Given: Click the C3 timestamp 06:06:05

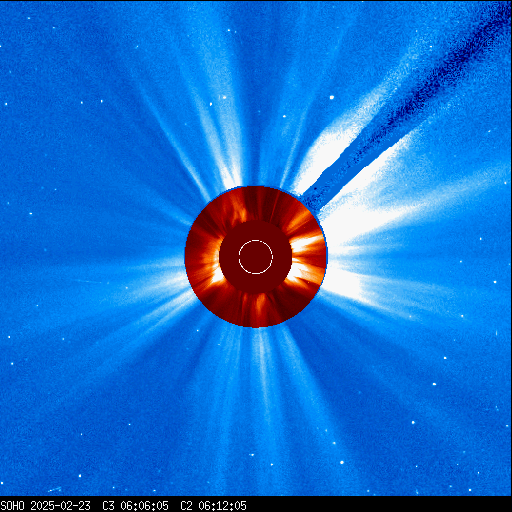Looking at the screenshot, I should [144, 506].
